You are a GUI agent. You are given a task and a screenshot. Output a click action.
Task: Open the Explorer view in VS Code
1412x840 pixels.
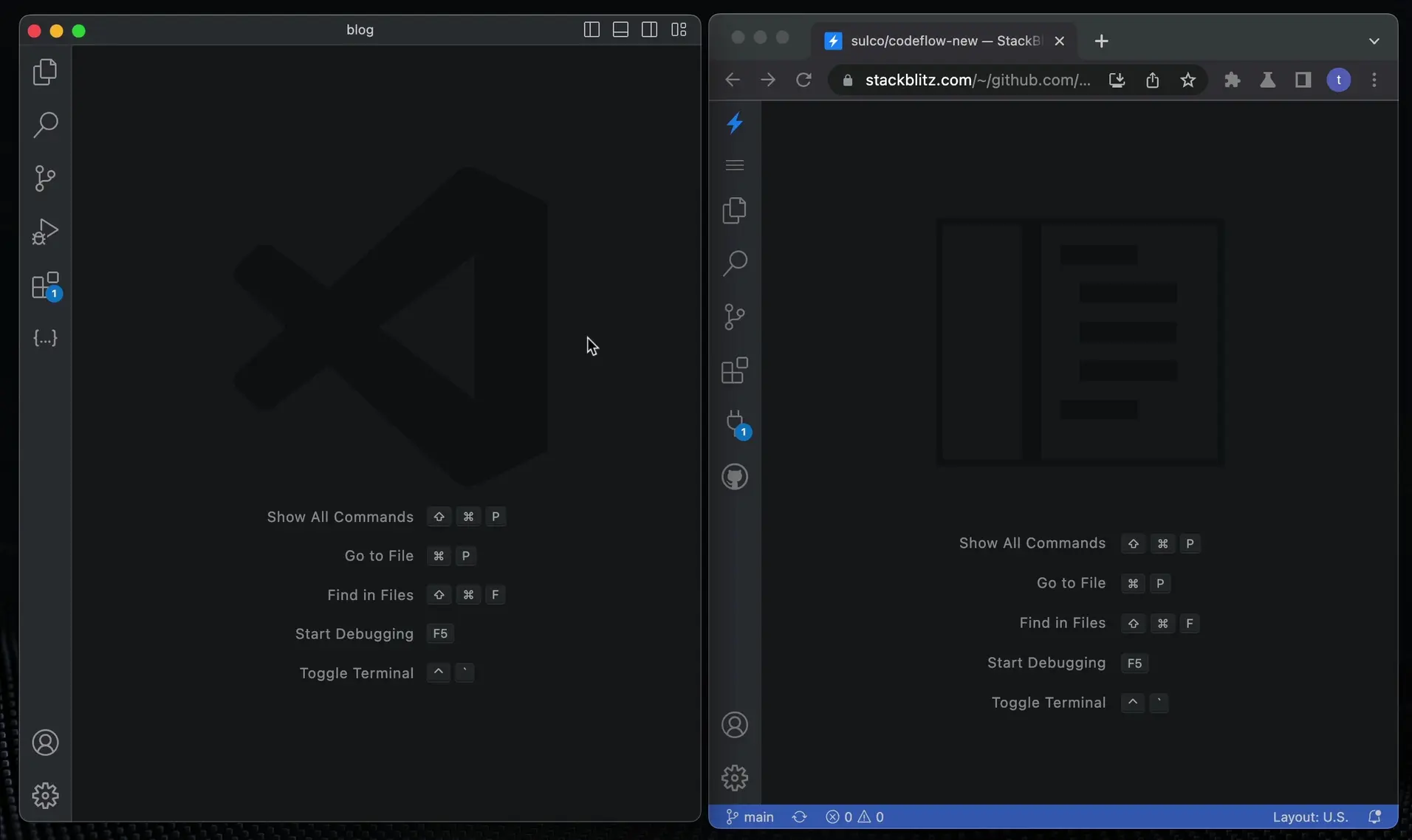pos(45,72)
